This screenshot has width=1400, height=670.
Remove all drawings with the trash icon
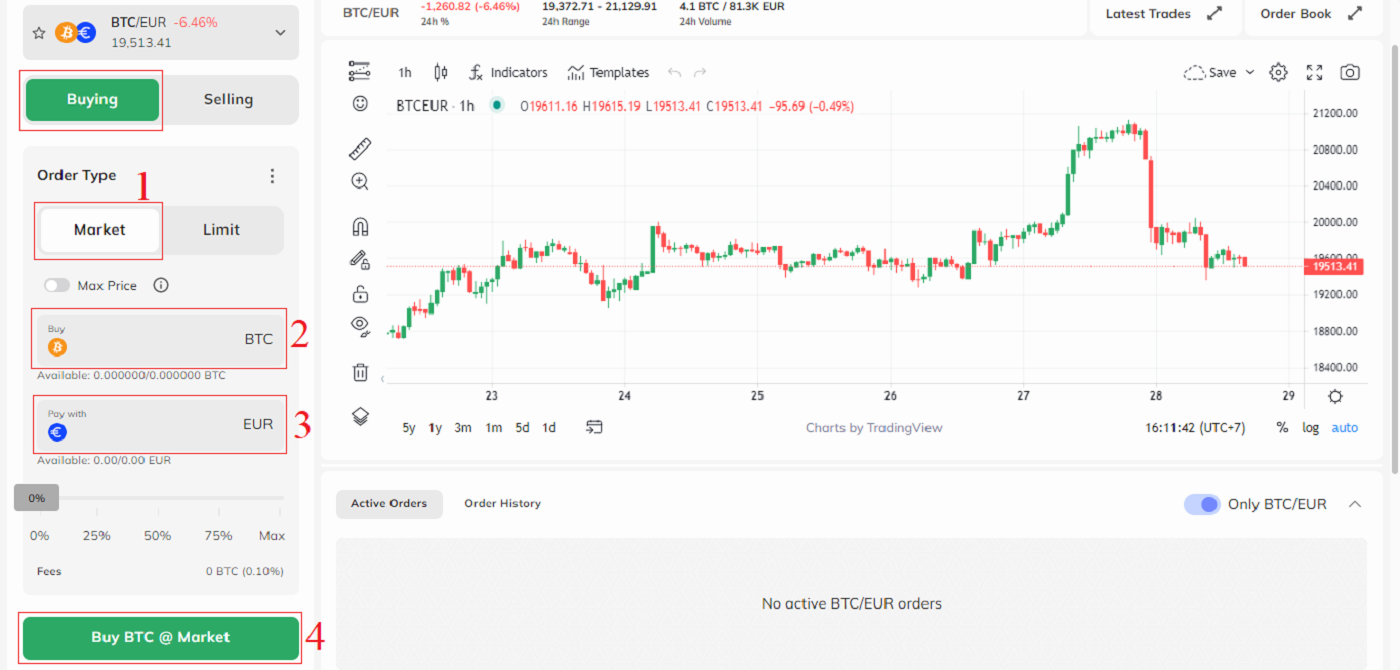(360, 371)
